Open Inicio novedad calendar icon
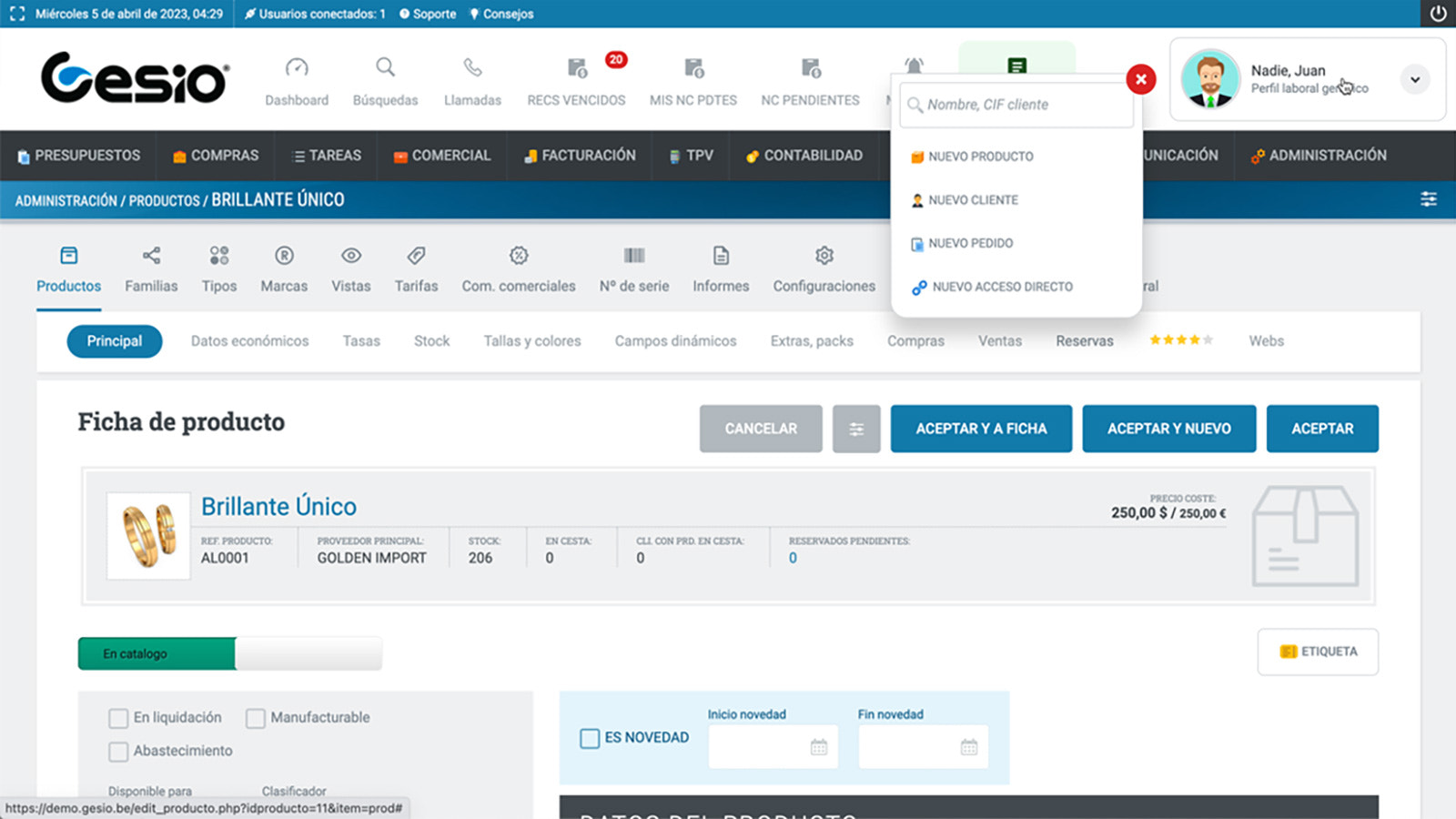Image resolution: width=1456 pixels, height=819 pixels. pyautogui.click(x=819, y=747)
